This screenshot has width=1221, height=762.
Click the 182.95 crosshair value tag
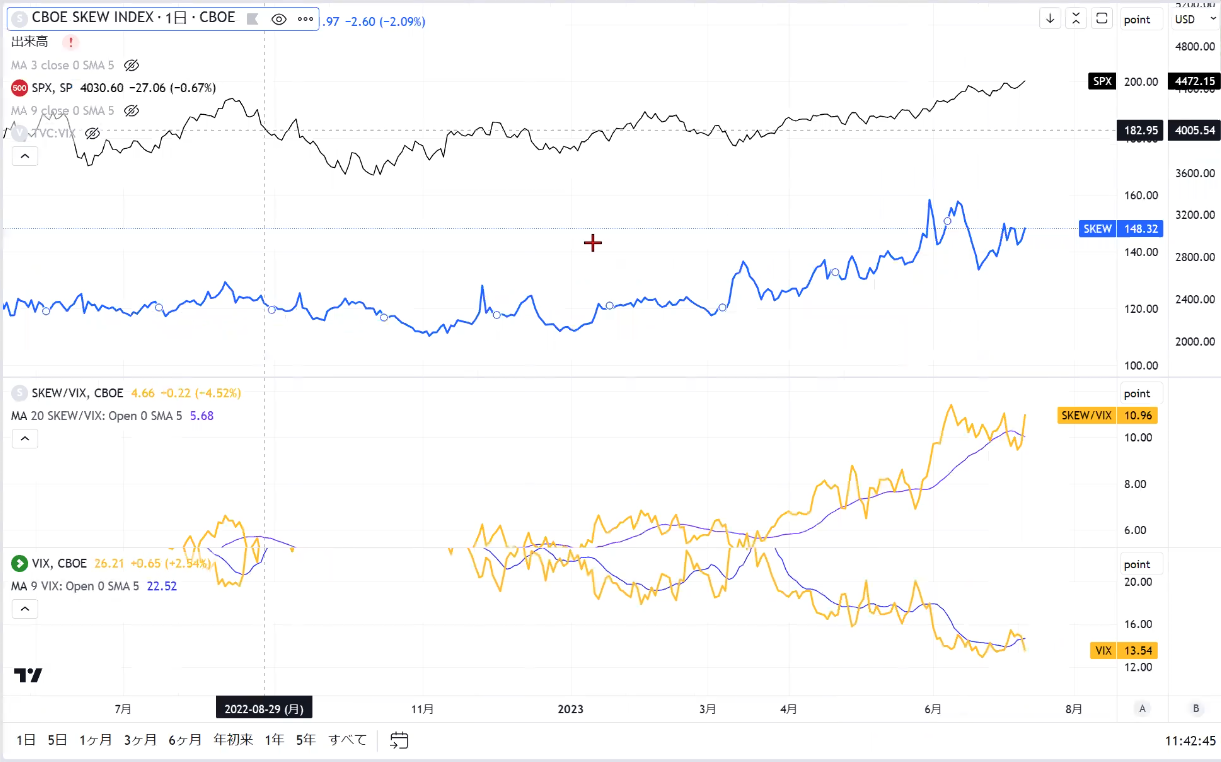coord(1140,130)
